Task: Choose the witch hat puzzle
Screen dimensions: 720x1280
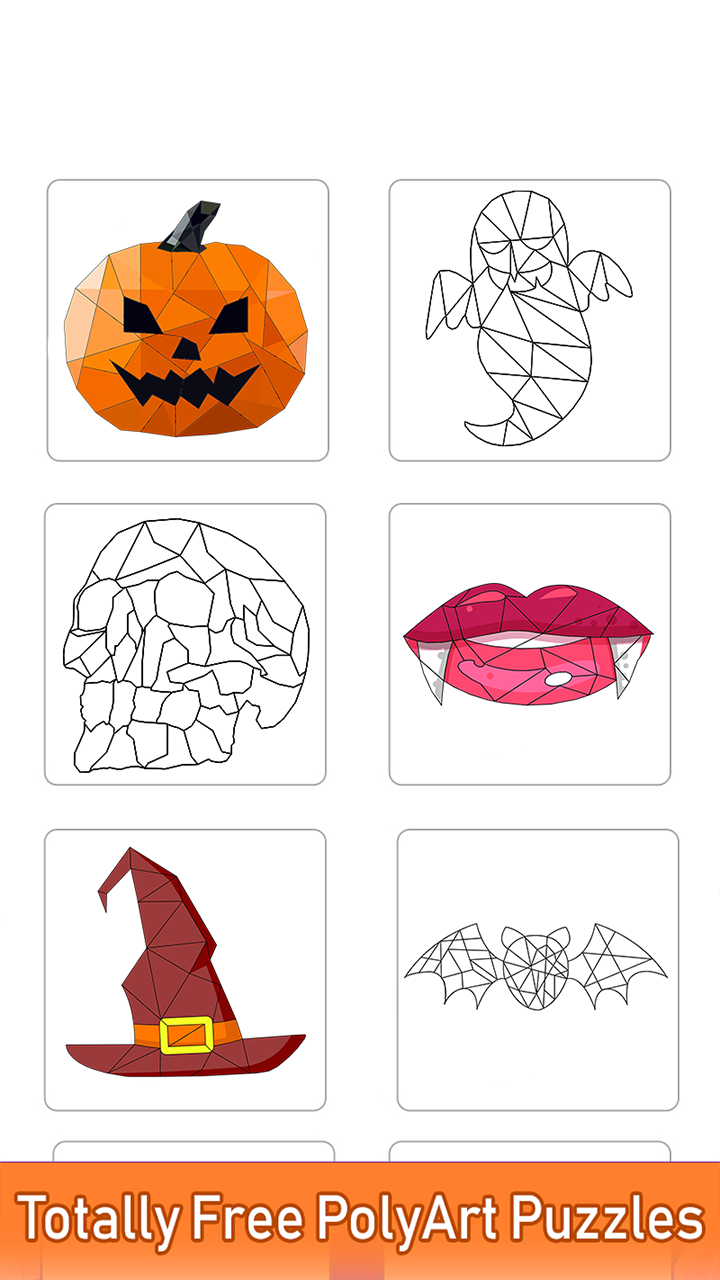Action: [x=185, y=970]
